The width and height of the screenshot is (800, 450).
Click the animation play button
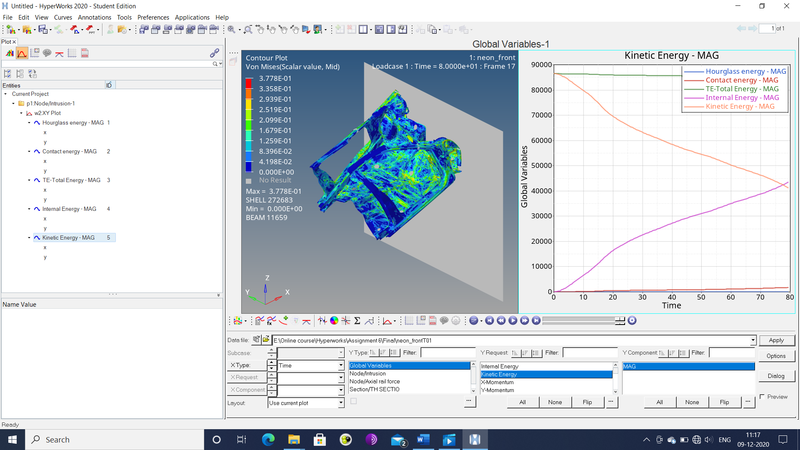pos(513,321)
